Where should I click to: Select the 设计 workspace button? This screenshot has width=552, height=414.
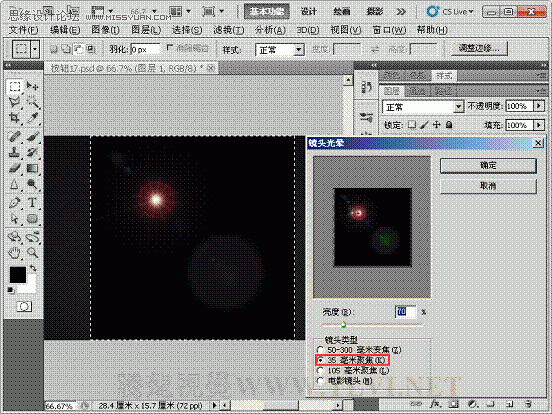(x=309, y=12)
